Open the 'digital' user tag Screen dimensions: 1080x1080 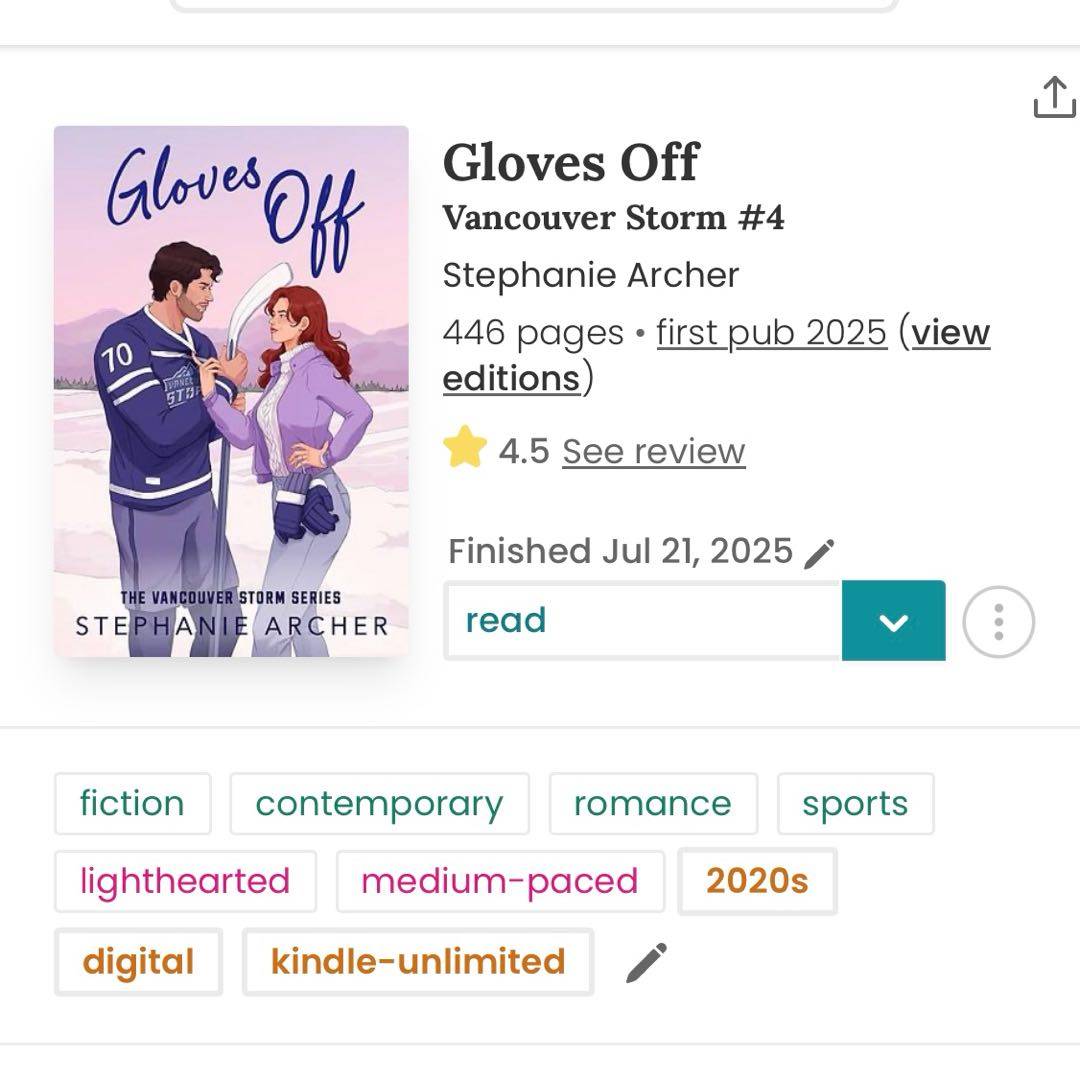point(138,961)
